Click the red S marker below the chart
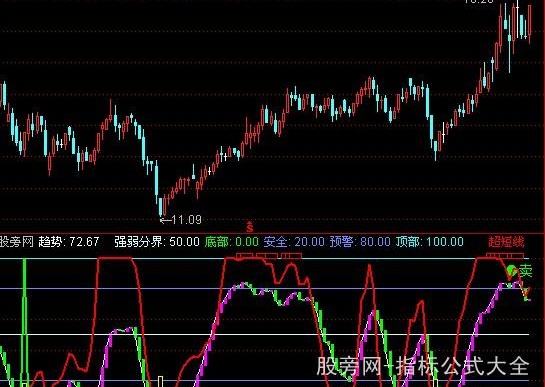This screenshot has height=387, width=545. pos(250,227)
